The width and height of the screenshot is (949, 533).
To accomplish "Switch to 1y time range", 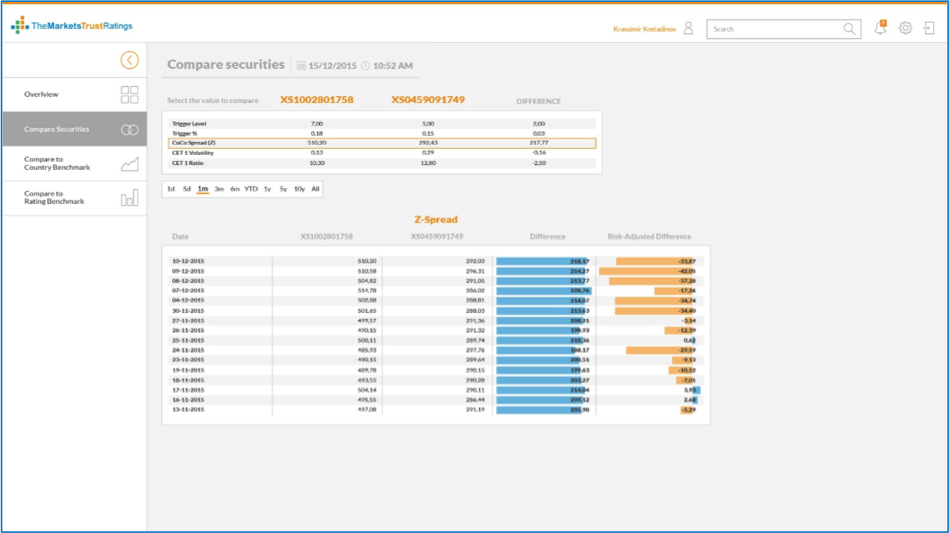I will 267,189.
